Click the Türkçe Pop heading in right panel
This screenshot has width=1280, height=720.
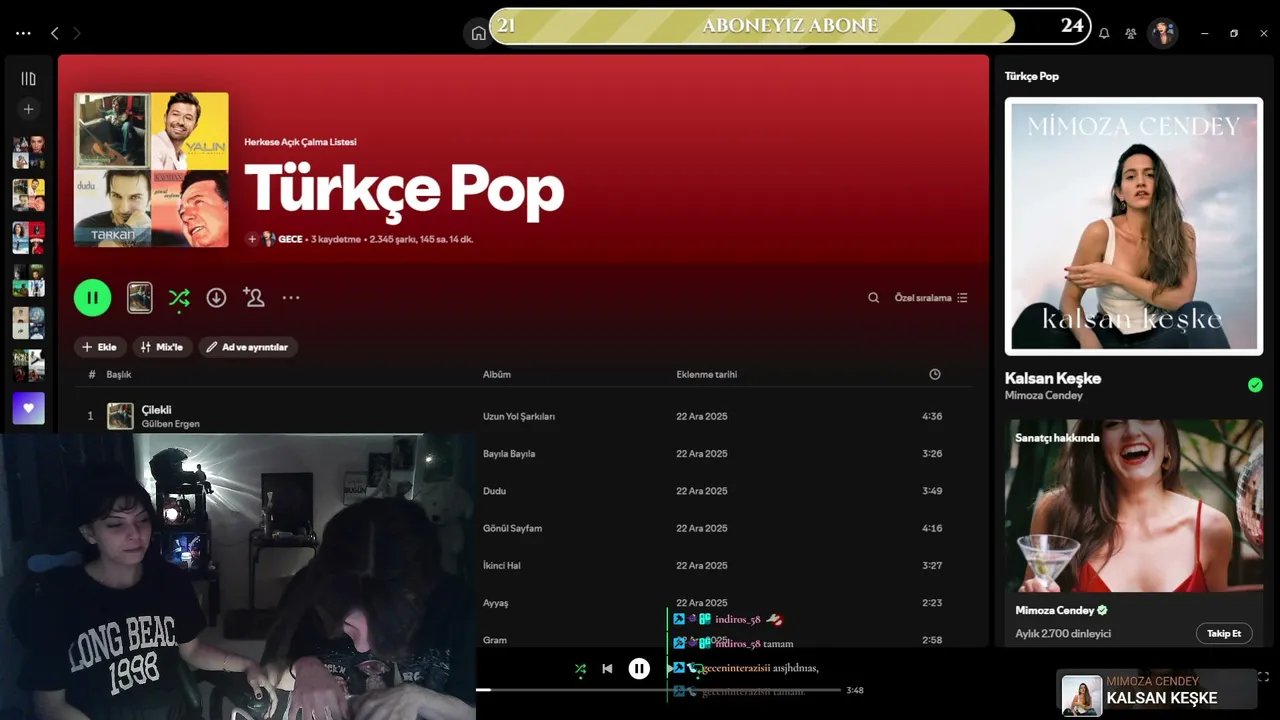(1032, 76)
